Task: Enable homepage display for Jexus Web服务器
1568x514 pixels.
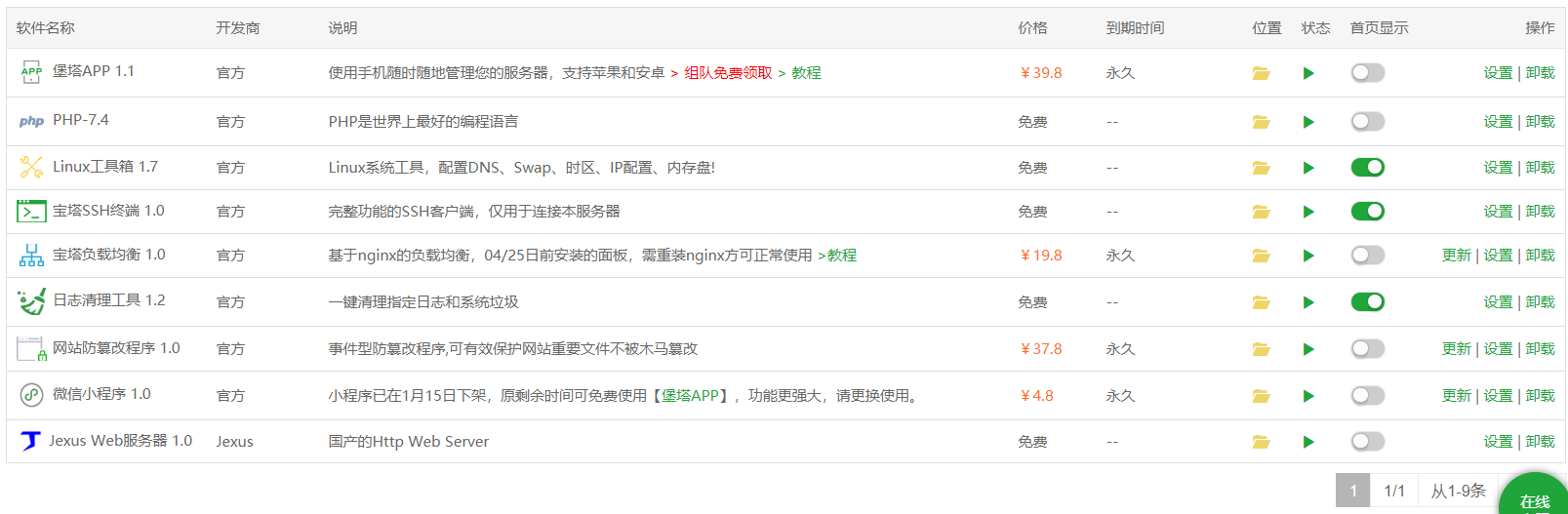Action: point(1367,441)
